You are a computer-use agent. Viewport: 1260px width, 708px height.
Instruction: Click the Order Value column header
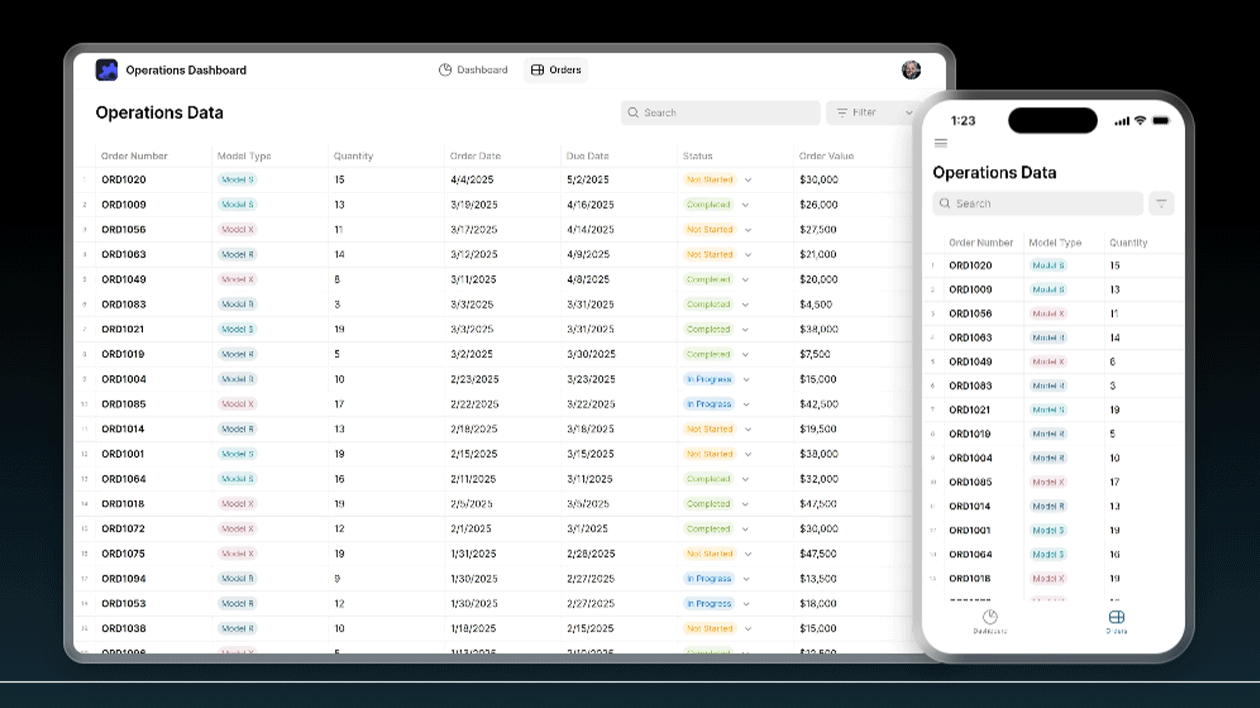[x=827, y=156]
